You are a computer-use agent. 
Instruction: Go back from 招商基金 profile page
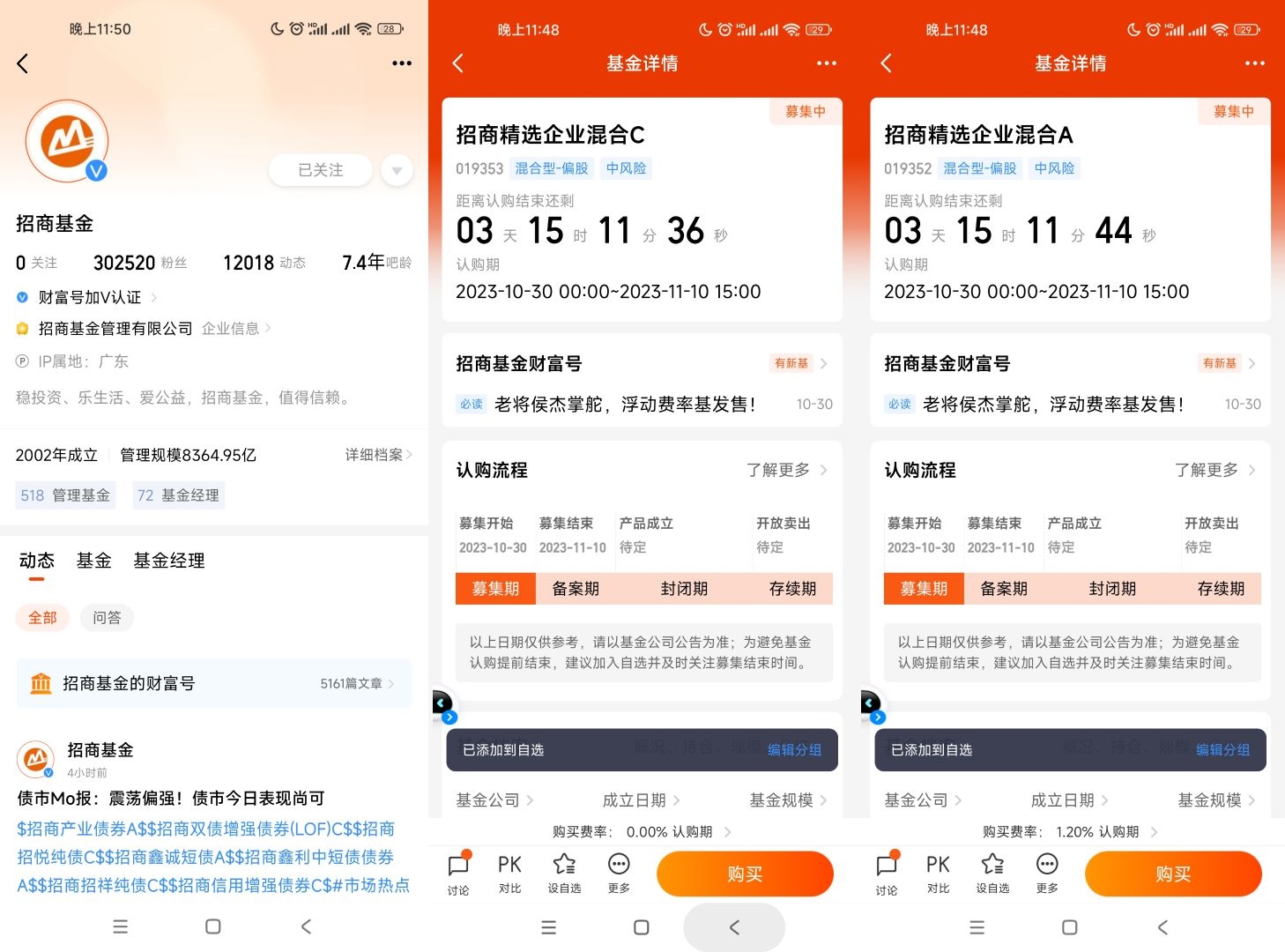coord(23,63)
